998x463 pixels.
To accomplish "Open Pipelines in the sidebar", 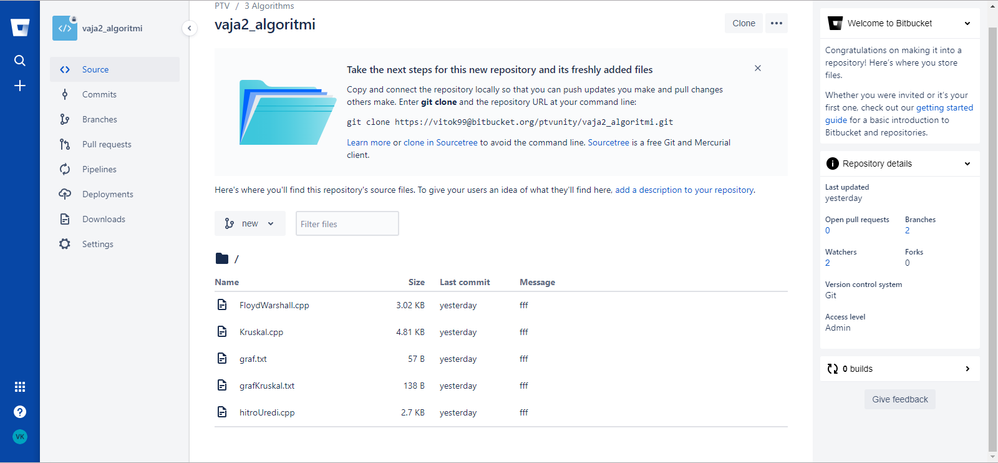I will (x=115, y=169).
